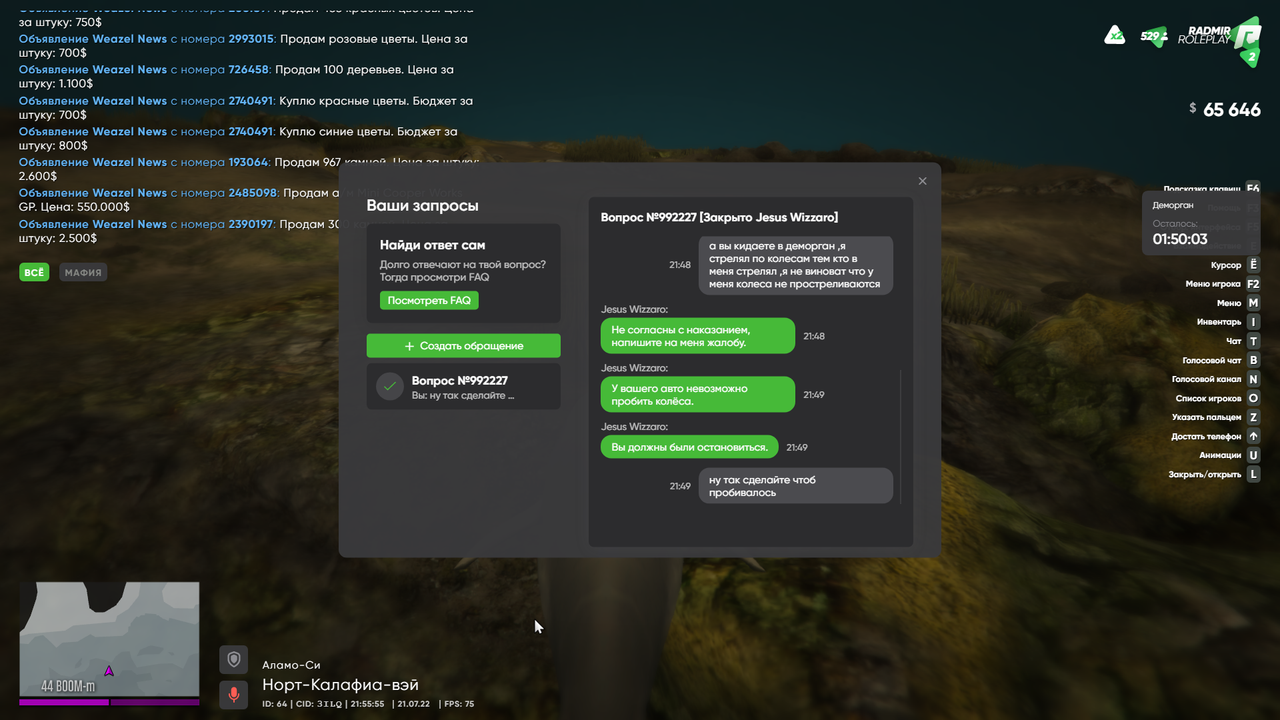Click the minimap player arrow marker
1280x720 pixels.
(109, 670)
